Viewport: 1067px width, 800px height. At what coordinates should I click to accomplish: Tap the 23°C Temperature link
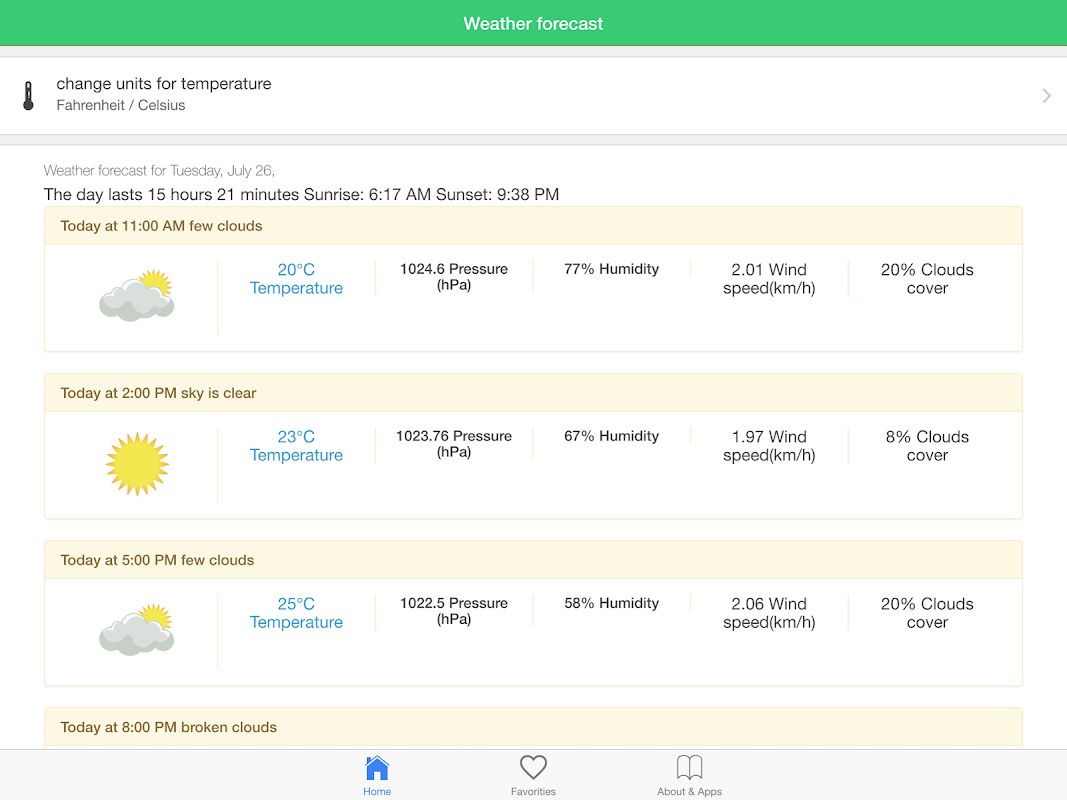click(296, 446)
